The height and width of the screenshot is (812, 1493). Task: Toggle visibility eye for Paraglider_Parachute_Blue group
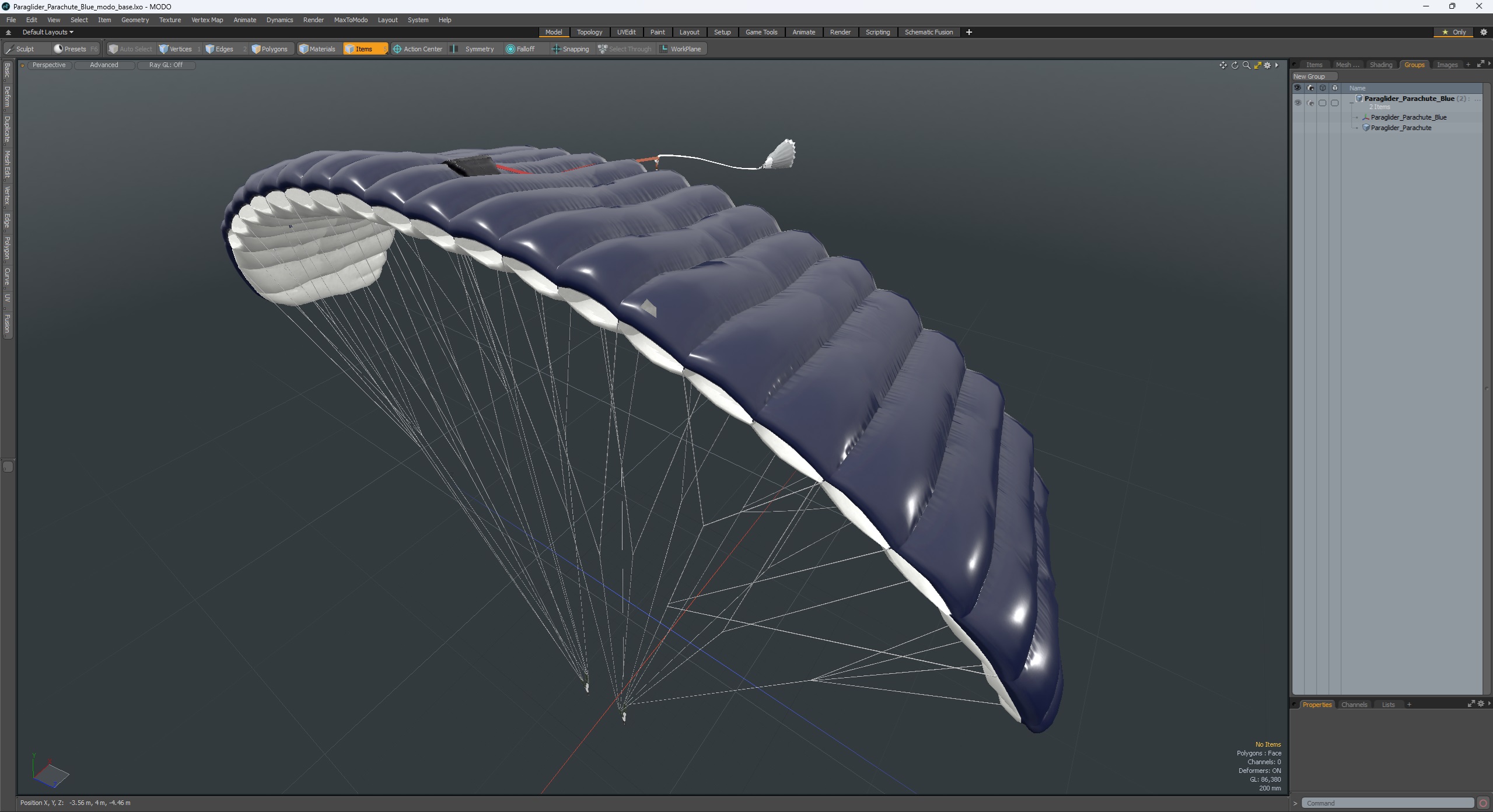(1298, 103)
